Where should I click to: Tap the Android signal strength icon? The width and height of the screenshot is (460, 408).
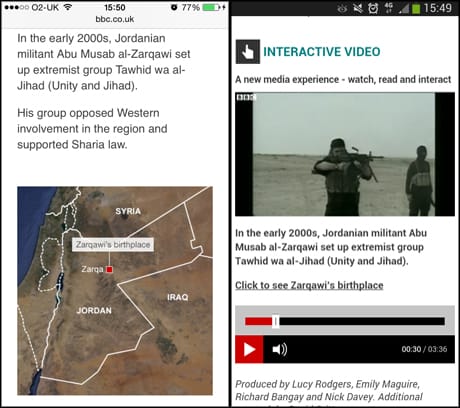coord(404,8)
